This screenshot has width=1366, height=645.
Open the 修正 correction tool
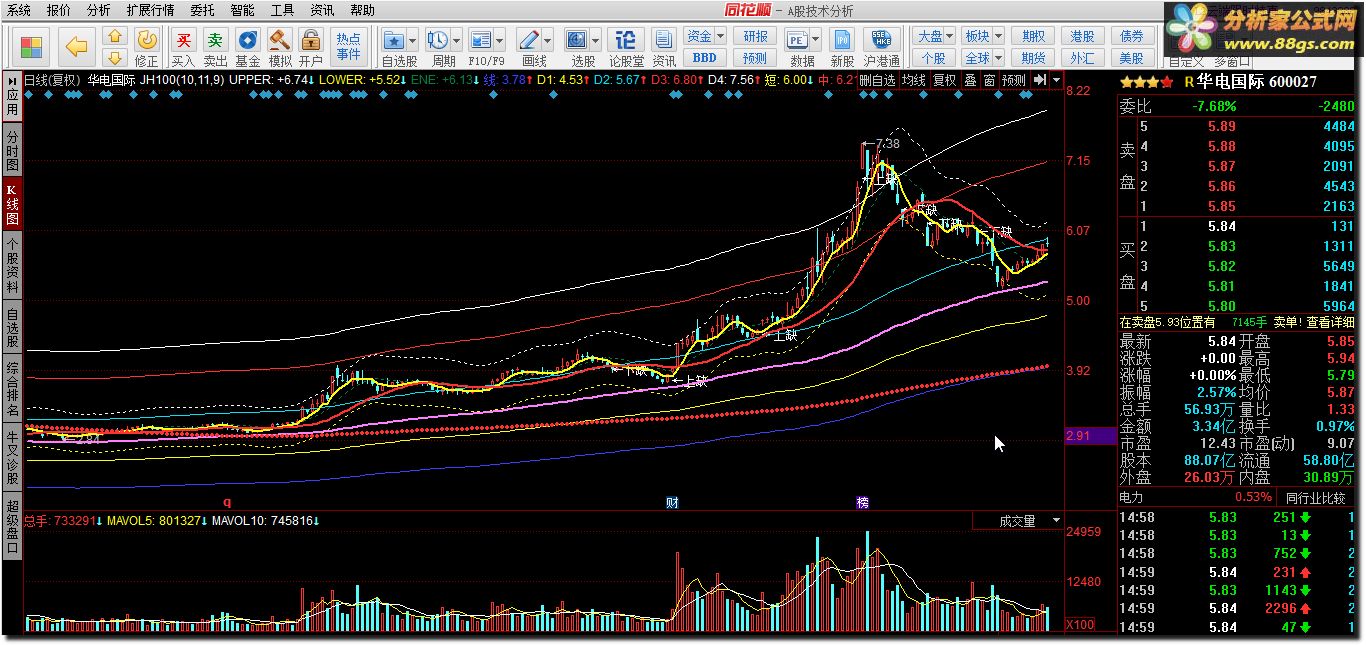[x=147, y=47]
